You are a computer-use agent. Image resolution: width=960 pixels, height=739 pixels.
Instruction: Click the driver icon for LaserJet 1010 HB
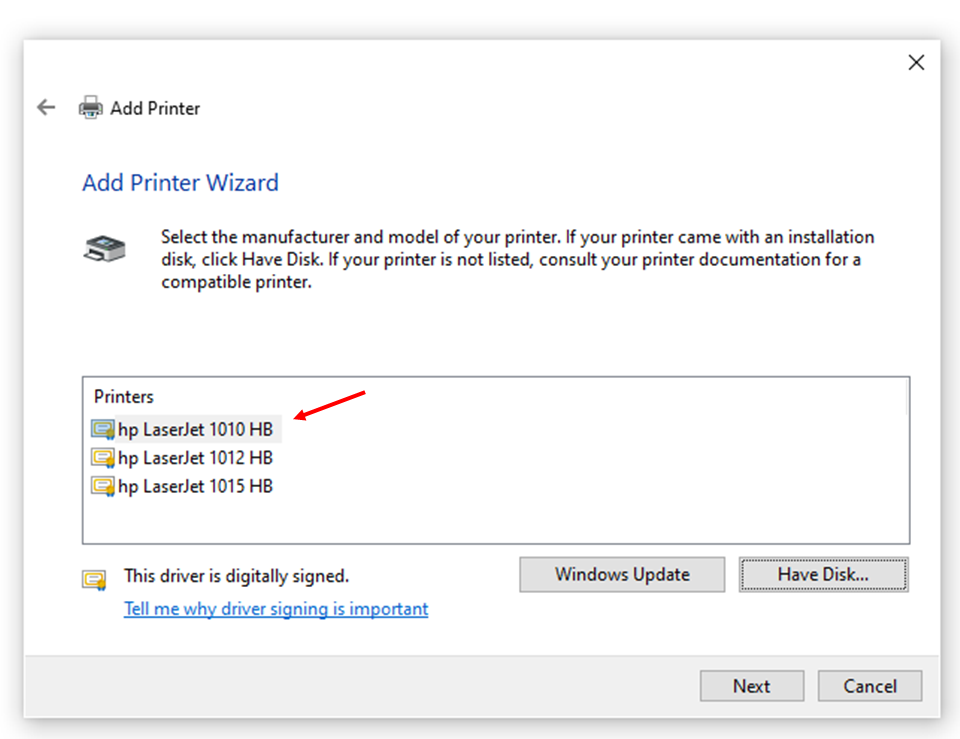(x=103, y=429)
